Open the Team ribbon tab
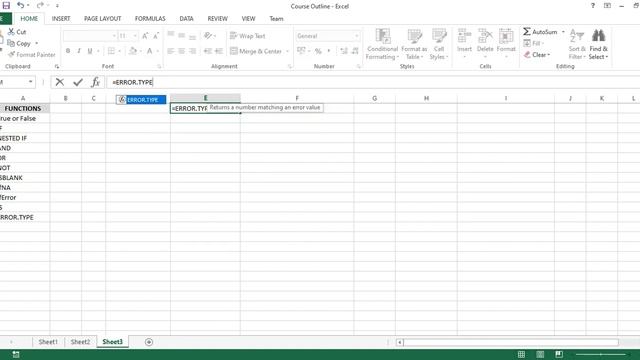Image resolution: width=640 pixels, height=360 pixels. point(276,18)
